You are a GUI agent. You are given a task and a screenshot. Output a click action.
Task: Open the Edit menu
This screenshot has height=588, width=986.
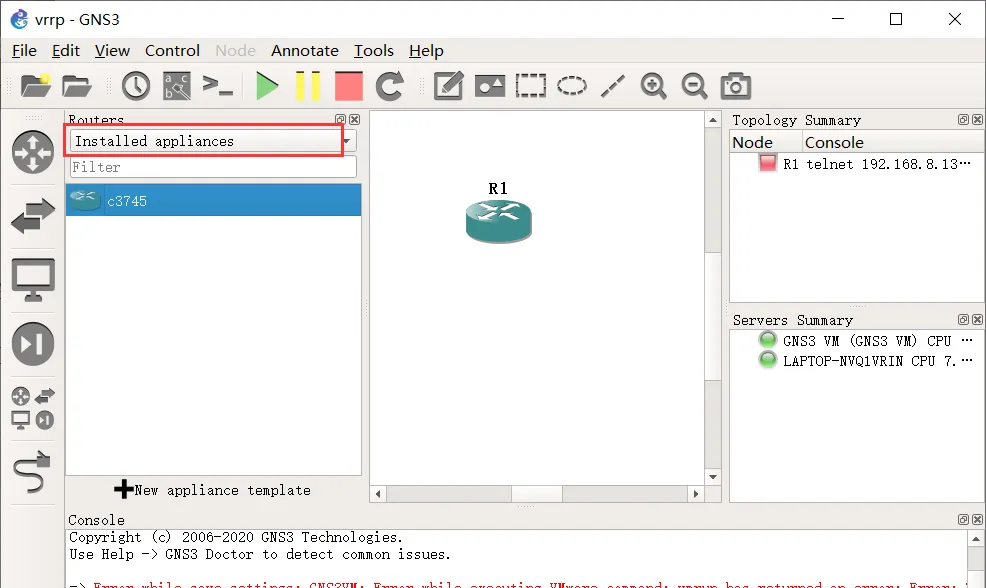[65, 50]
